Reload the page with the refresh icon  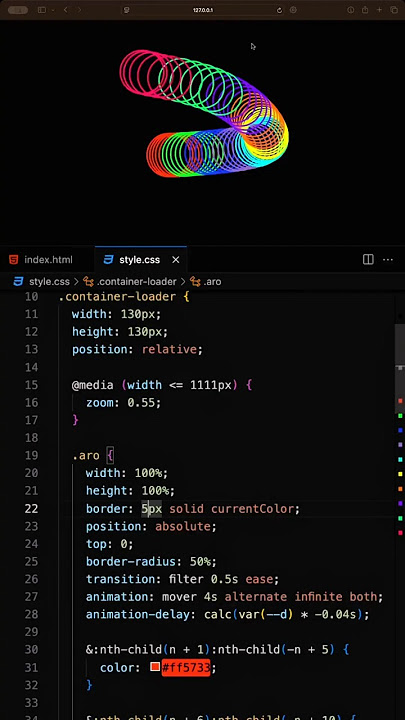pyautogui.click(x=279, y=10)
